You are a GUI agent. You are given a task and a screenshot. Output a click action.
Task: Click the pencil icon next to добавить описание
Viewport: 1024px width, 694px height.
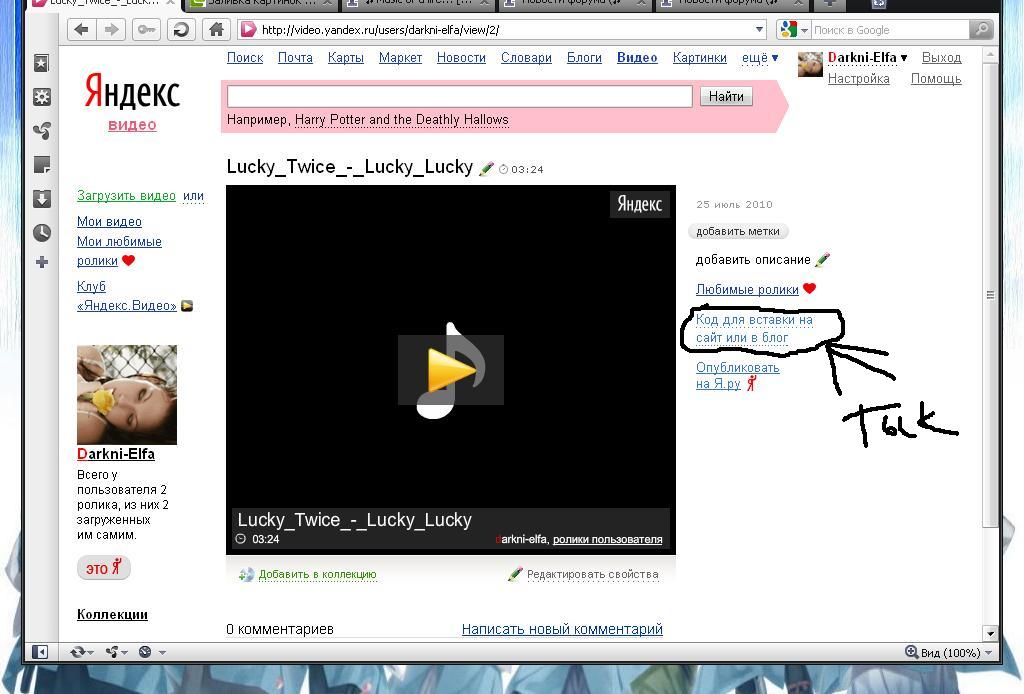click(x=823, y=260)
